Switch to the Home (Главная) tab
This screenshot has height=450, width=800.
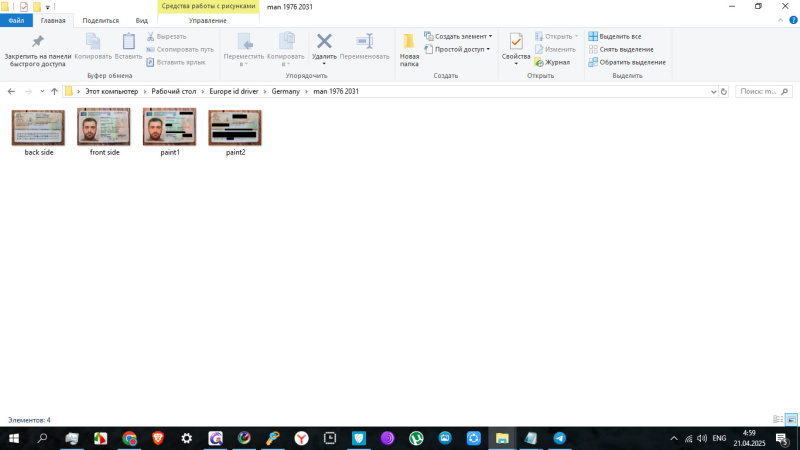(x=53, y=20)
